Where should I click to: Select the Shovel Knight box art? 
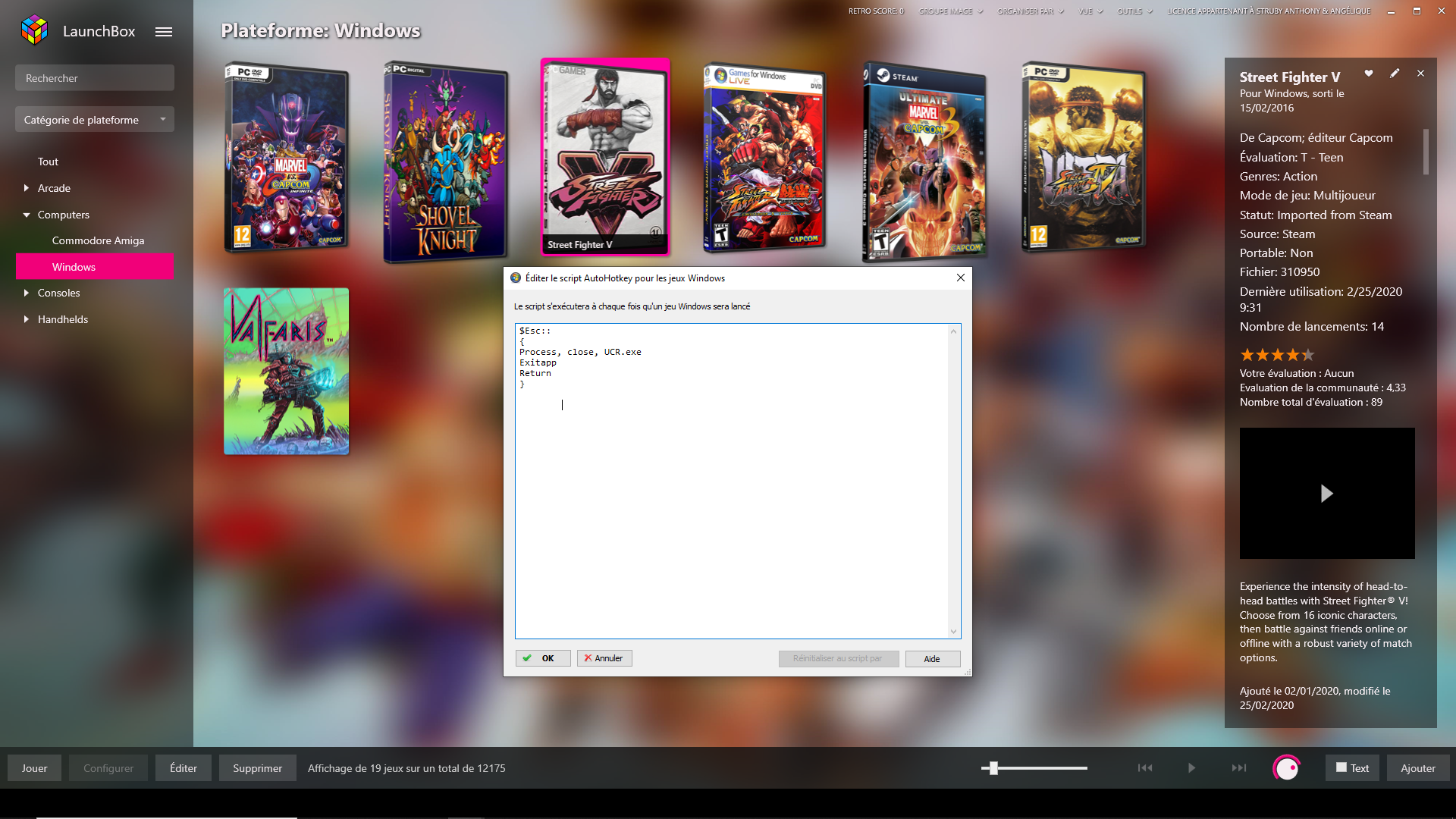tap(446, 162)
